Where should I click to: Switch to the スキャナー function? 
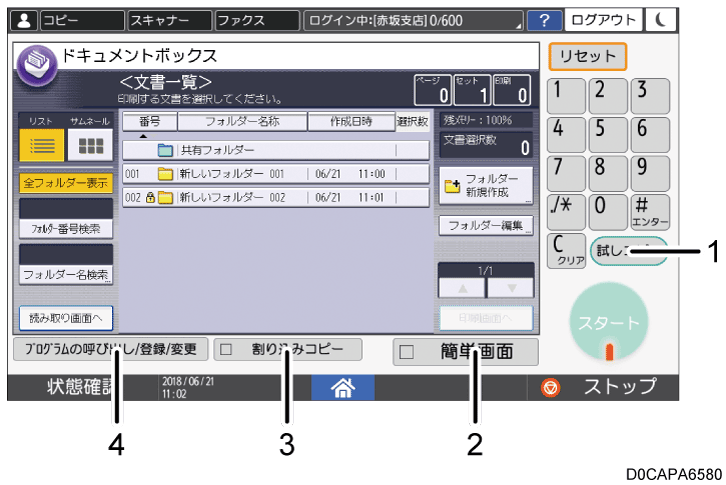click(169, 20)
